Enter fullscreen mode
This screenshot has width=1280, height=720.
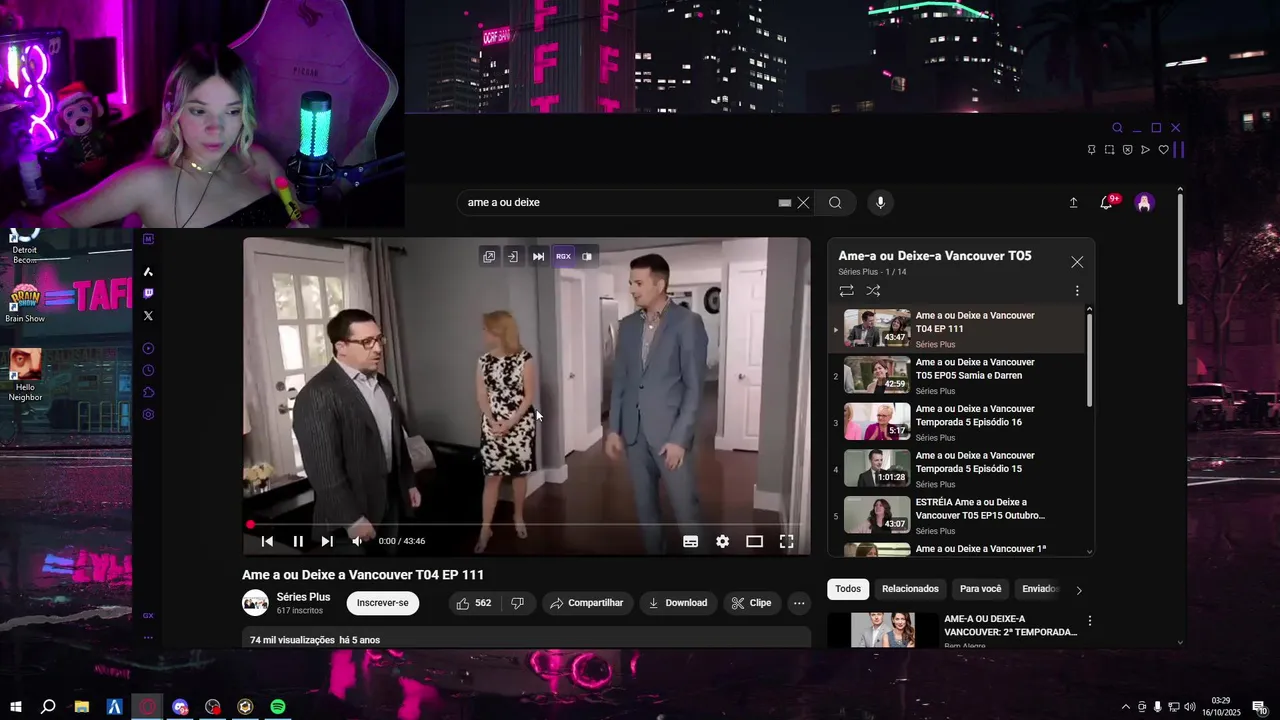coord(786,541)
